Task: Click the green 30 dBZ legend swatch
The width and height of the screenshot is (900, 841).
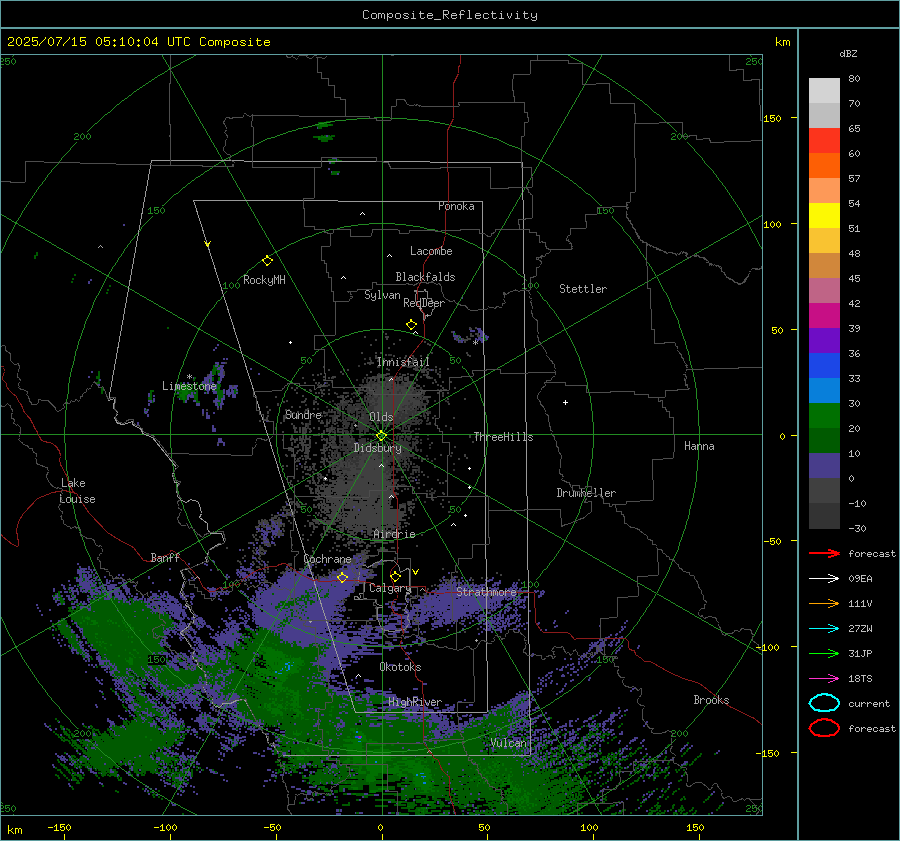Action: 824,415
